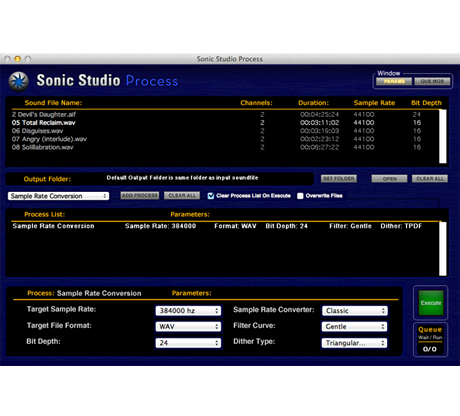460x416 pixels.
Task: Click the green Execute button
Action: [x=431, y=303]
